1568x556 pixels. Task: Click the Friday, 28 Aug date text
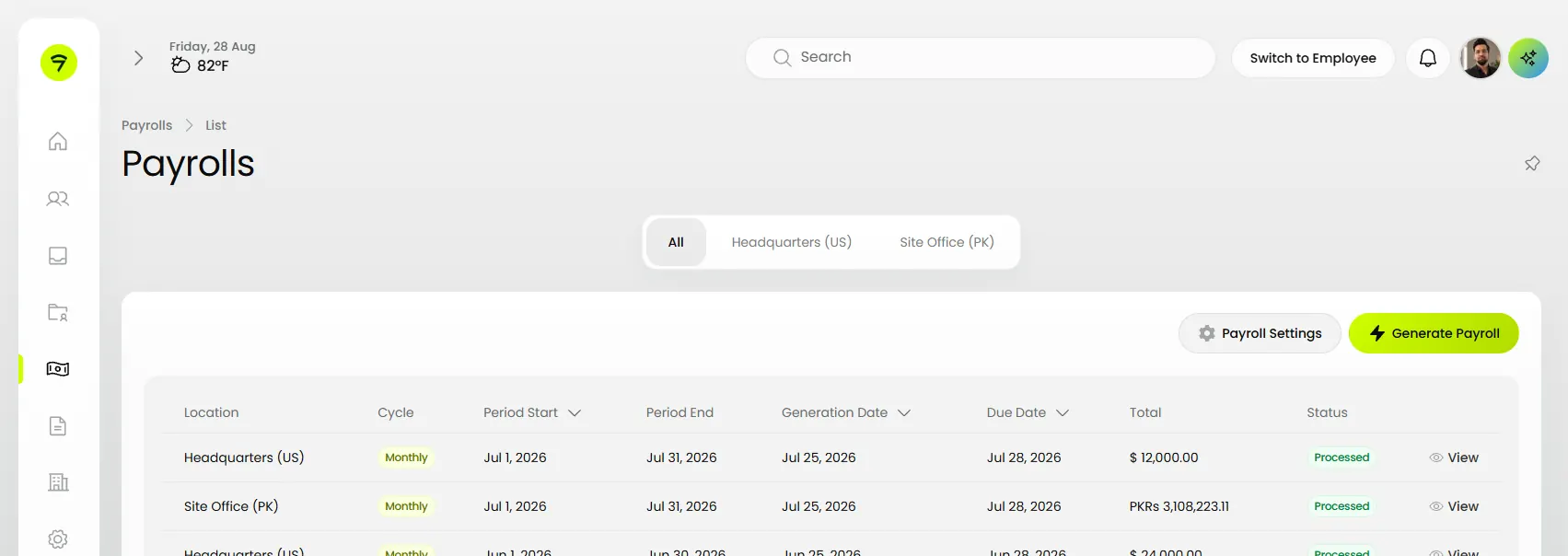point(213,46)
